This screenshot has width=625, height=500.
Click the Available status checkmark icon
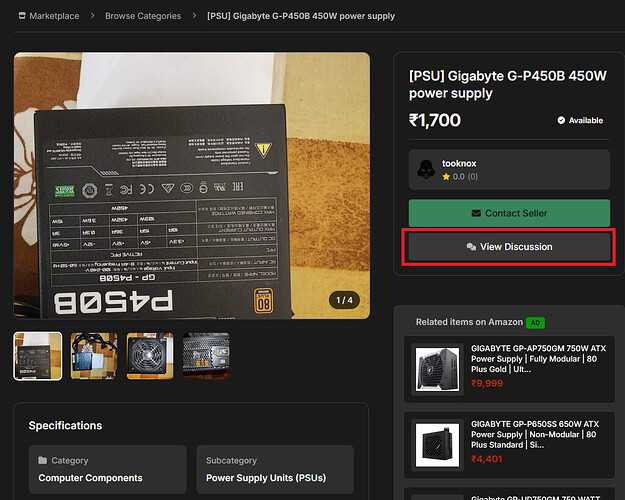pos(562,121)
